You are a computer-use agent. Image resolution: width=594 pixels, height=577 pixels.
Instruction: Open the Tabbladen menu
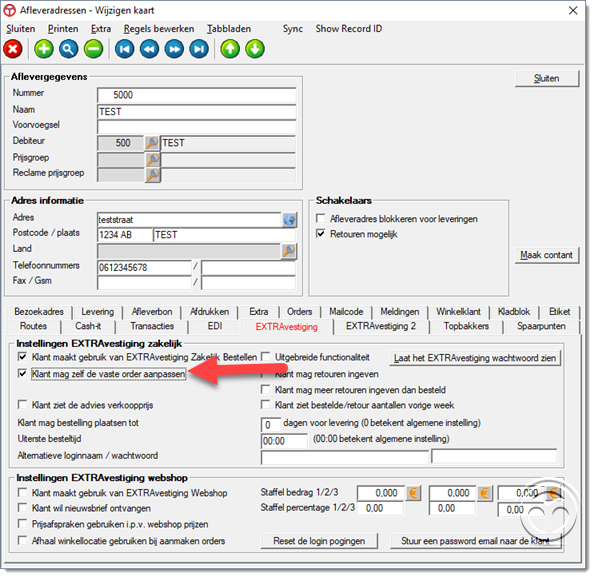pos(229,29)
